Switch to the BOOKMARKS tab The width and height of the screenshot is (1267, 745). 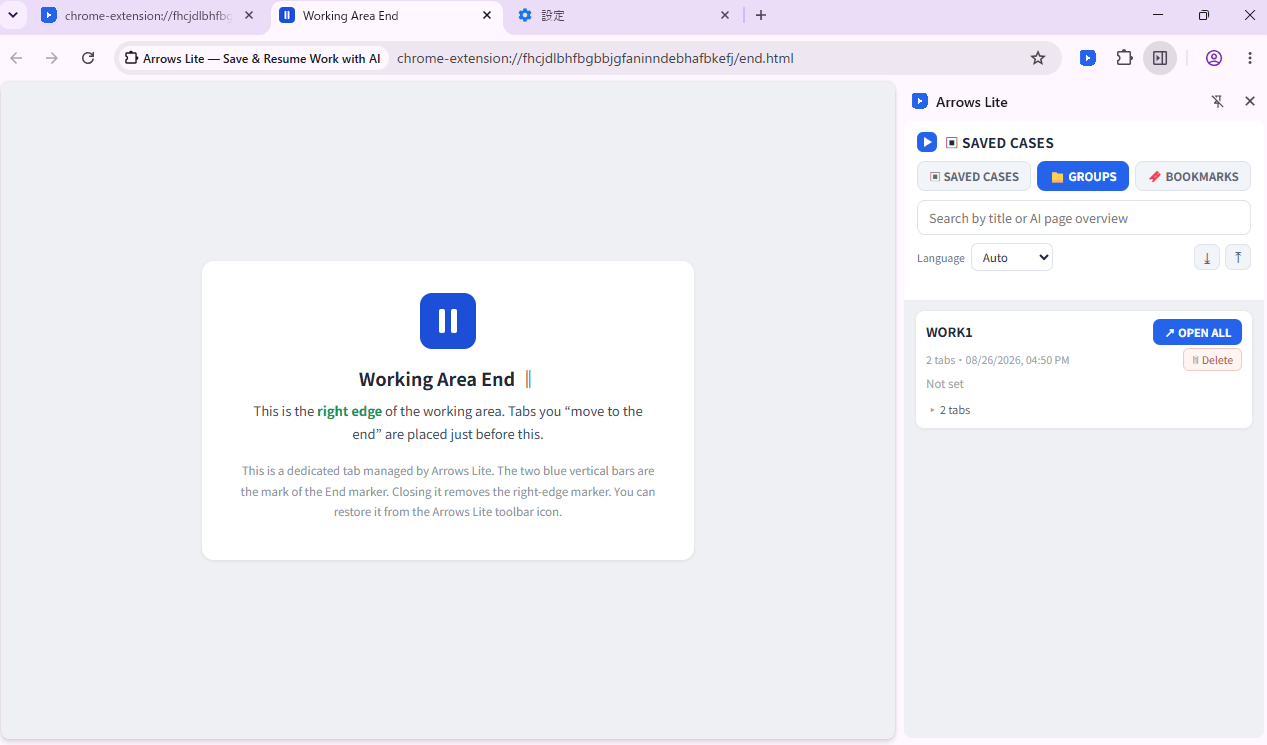(1193, 176)
